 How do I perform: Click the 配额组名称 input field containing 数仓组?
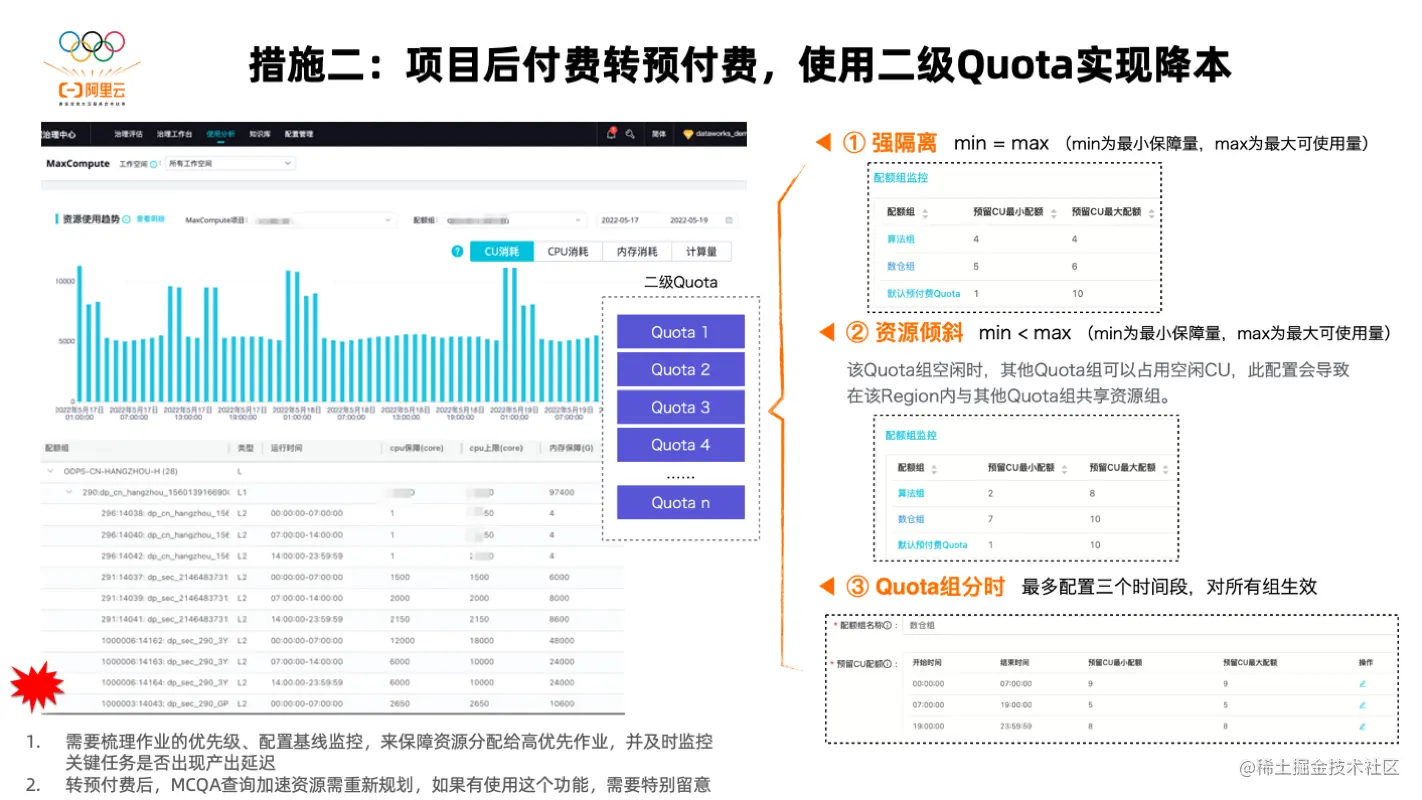(x=1148, y=626)
